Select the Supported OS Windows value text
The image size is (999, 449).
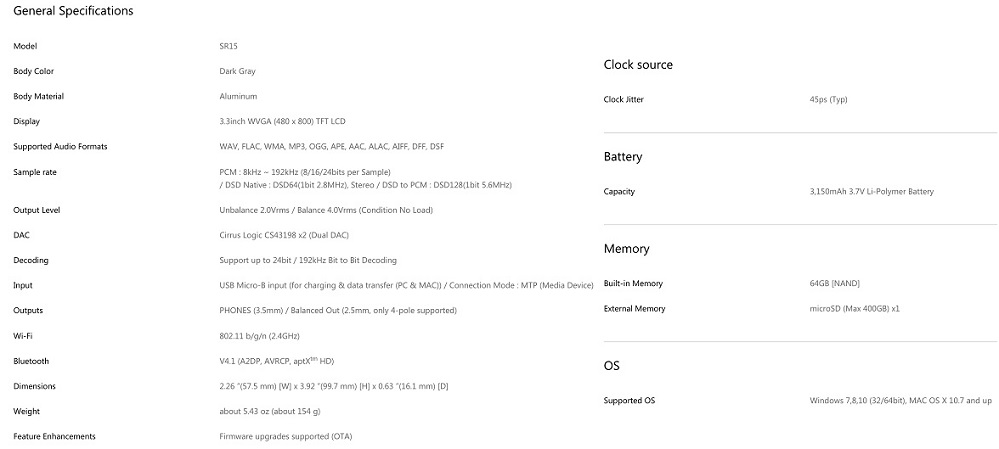pos(900,401)
